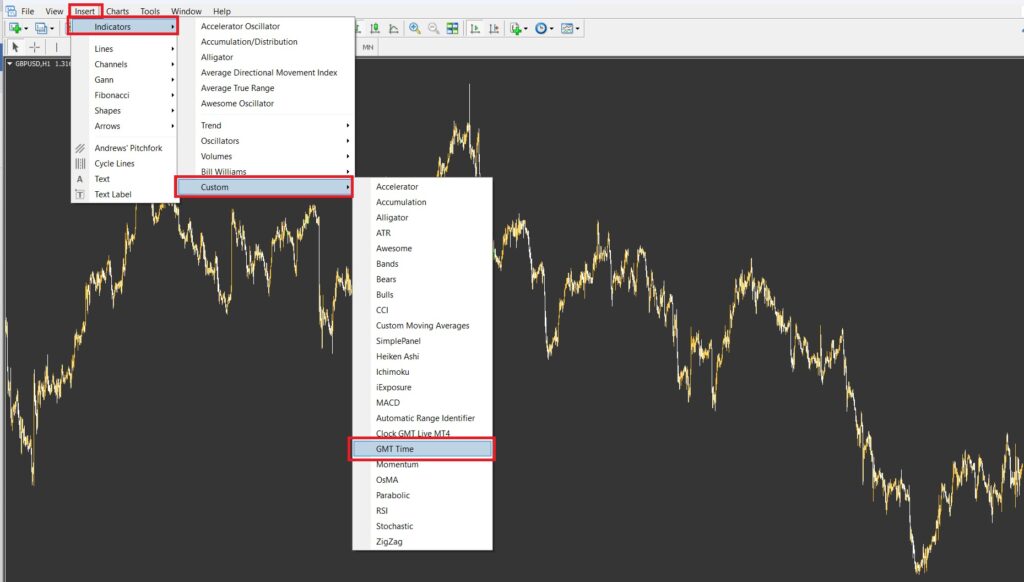Select the crosshair tool
This screenshot has width=1024, height=582.
(x=35, y=47)
